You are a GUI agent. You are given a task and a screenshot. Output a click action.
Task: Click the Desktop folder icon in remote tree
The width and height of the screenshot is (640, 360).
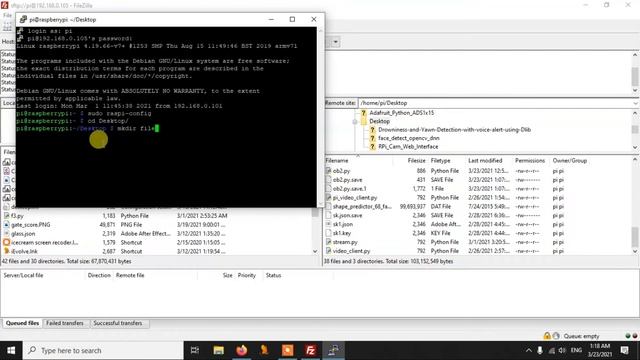(364, 121)
